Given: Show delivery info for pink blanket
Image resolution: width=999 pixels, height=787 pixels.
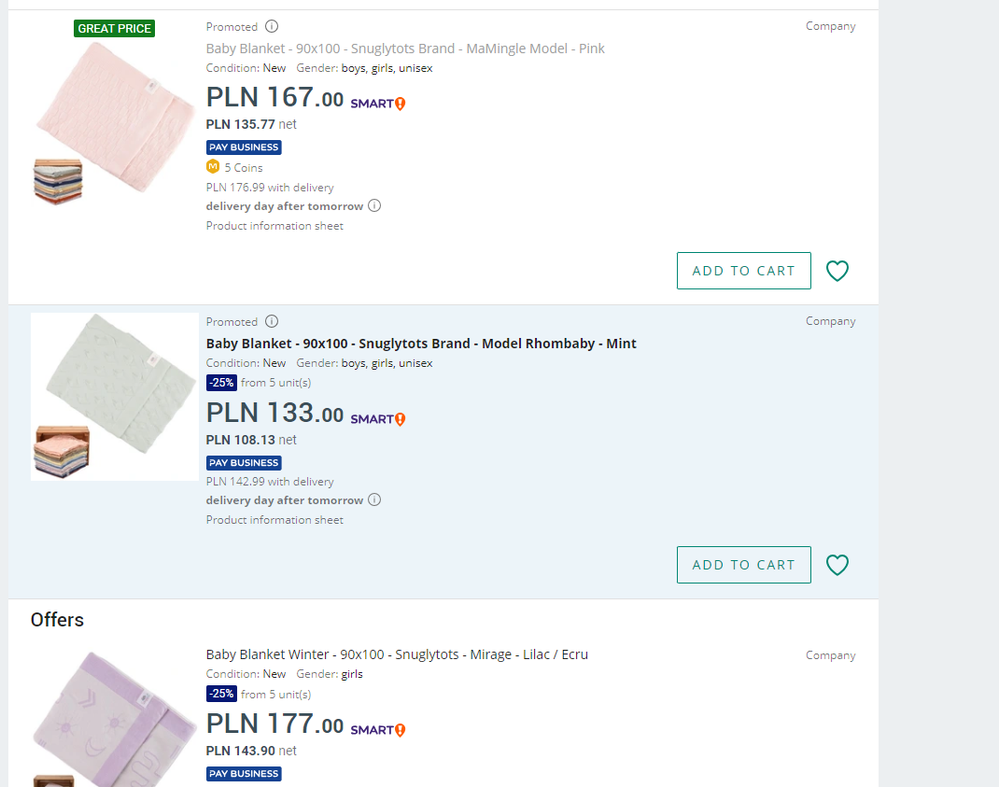Looking at the screenshot, I should (x=374, y=206).
